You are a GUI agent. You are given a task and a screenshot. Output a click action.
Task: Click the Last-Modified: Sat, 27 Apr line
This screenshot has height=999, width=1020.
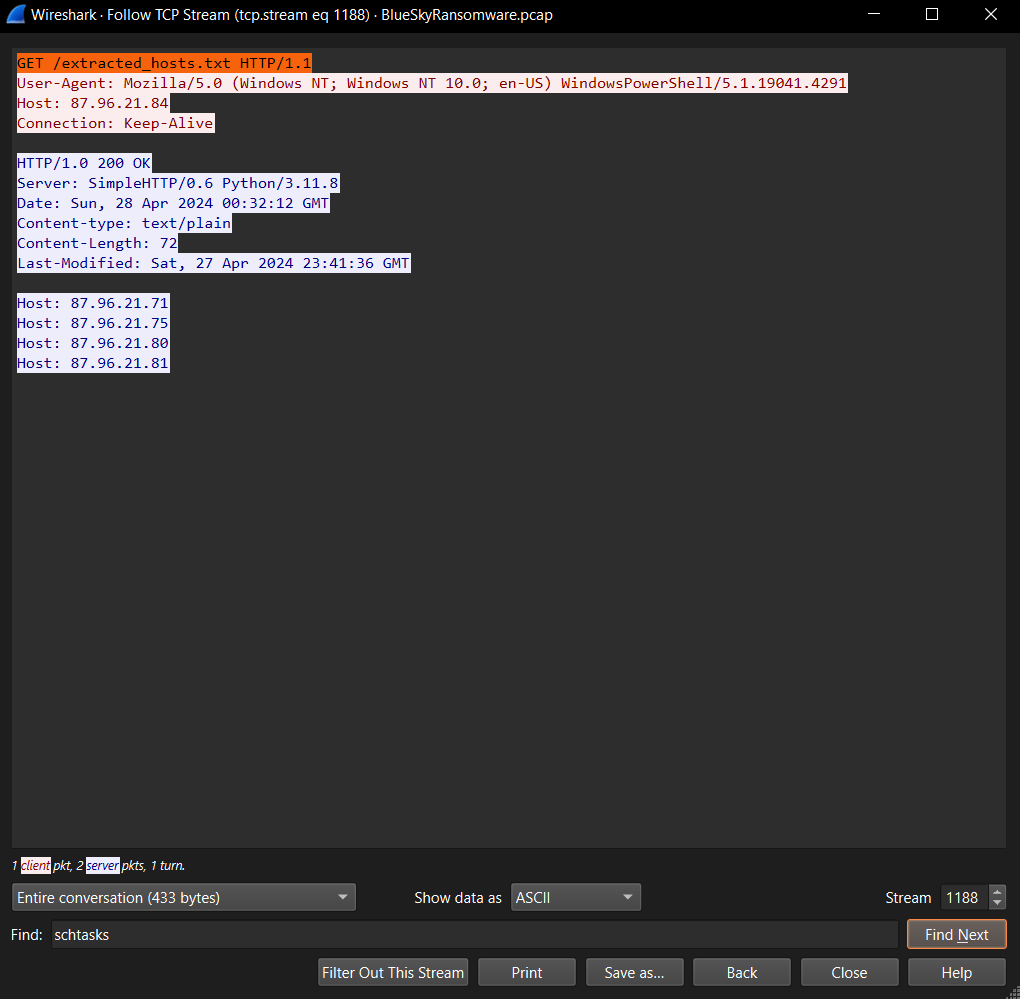[213, 263]
